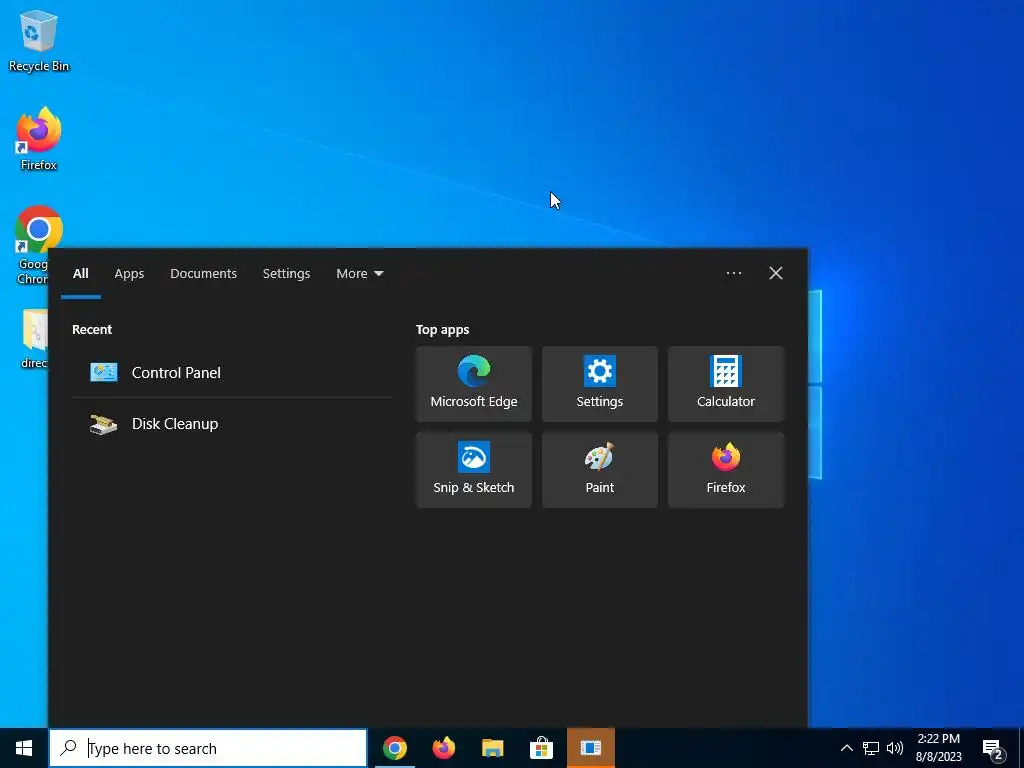Open Microsoft Store from the taskbar
This screenshot has width=1024, height=768.
541,748
